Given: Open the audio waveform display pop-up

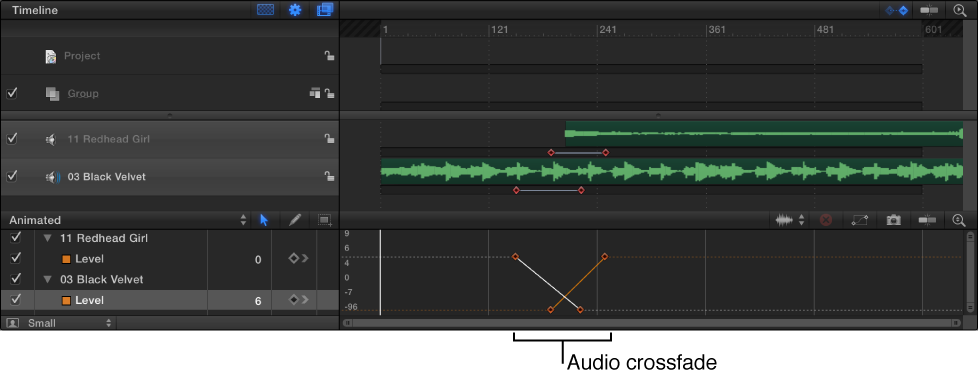Looking at the screenshot, I should (790, 220).
